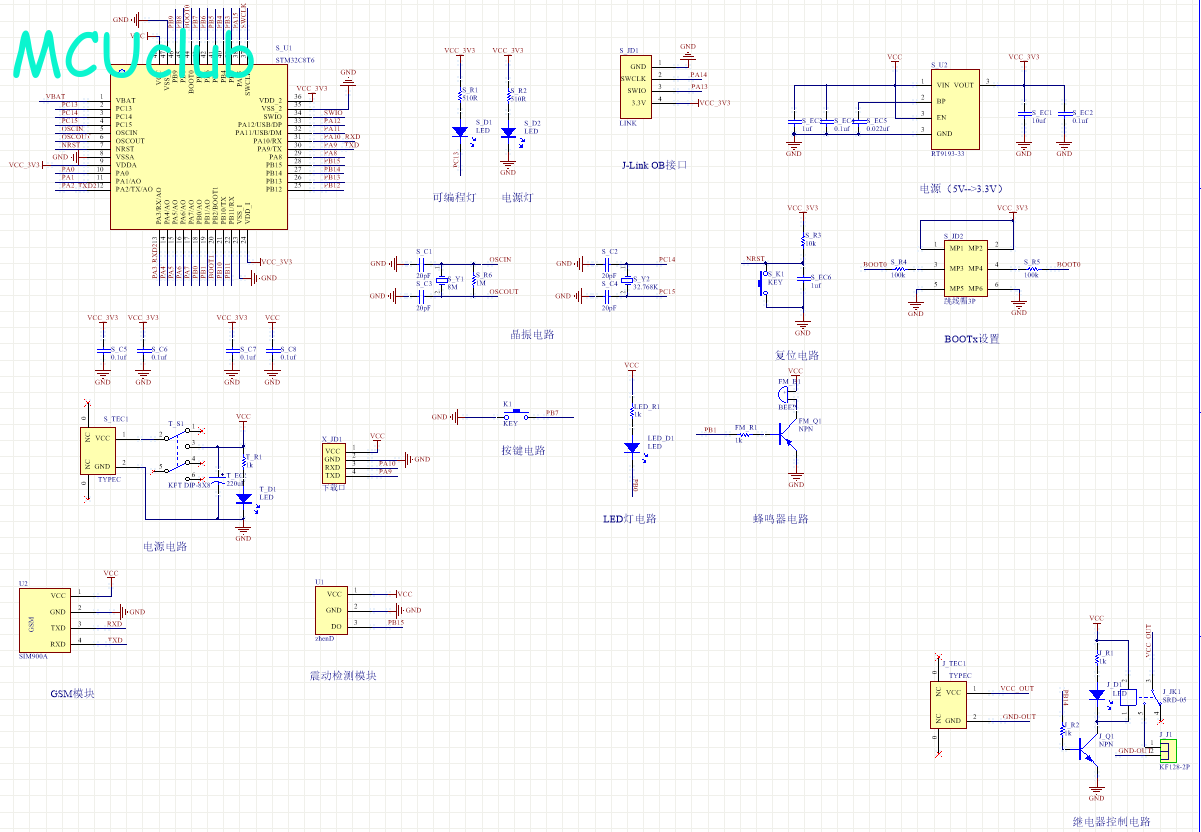Click the green KF128-2P terminal J_J1
The height and width of the screenshot is (832, 1201).
point(1168,750)
